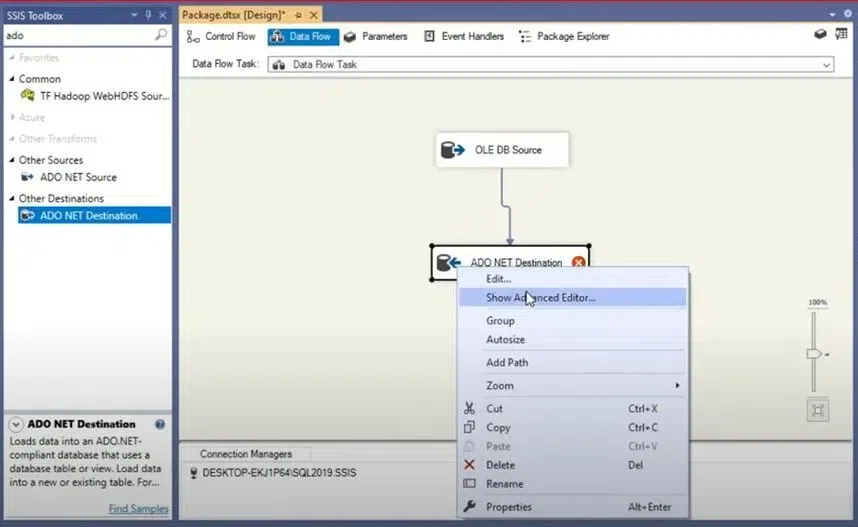Viewport: 858px width, 527px height.
Task: Select the DESKTOP-EKJ1P64\SQL2019.SSIS connection
Action: point(273,473)
